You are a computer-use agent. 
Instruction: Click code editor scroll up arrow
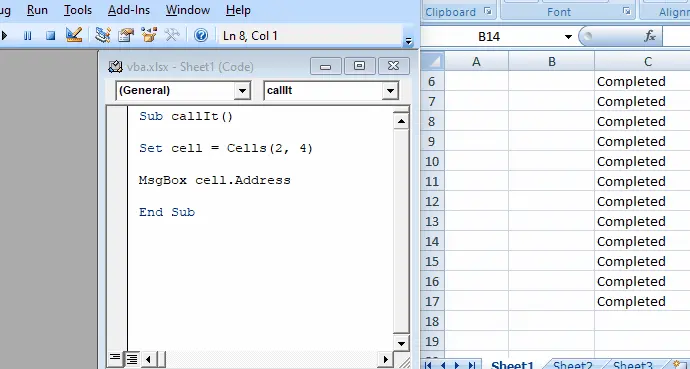(x=401, y=121)
